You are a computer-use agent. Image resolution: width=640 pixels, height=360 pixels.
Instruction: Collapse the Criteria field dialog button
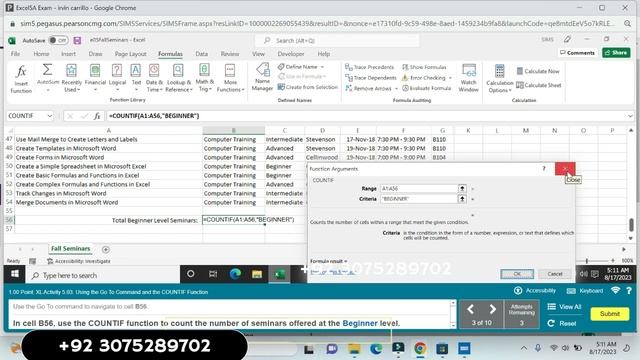click(x=462, y=199)
